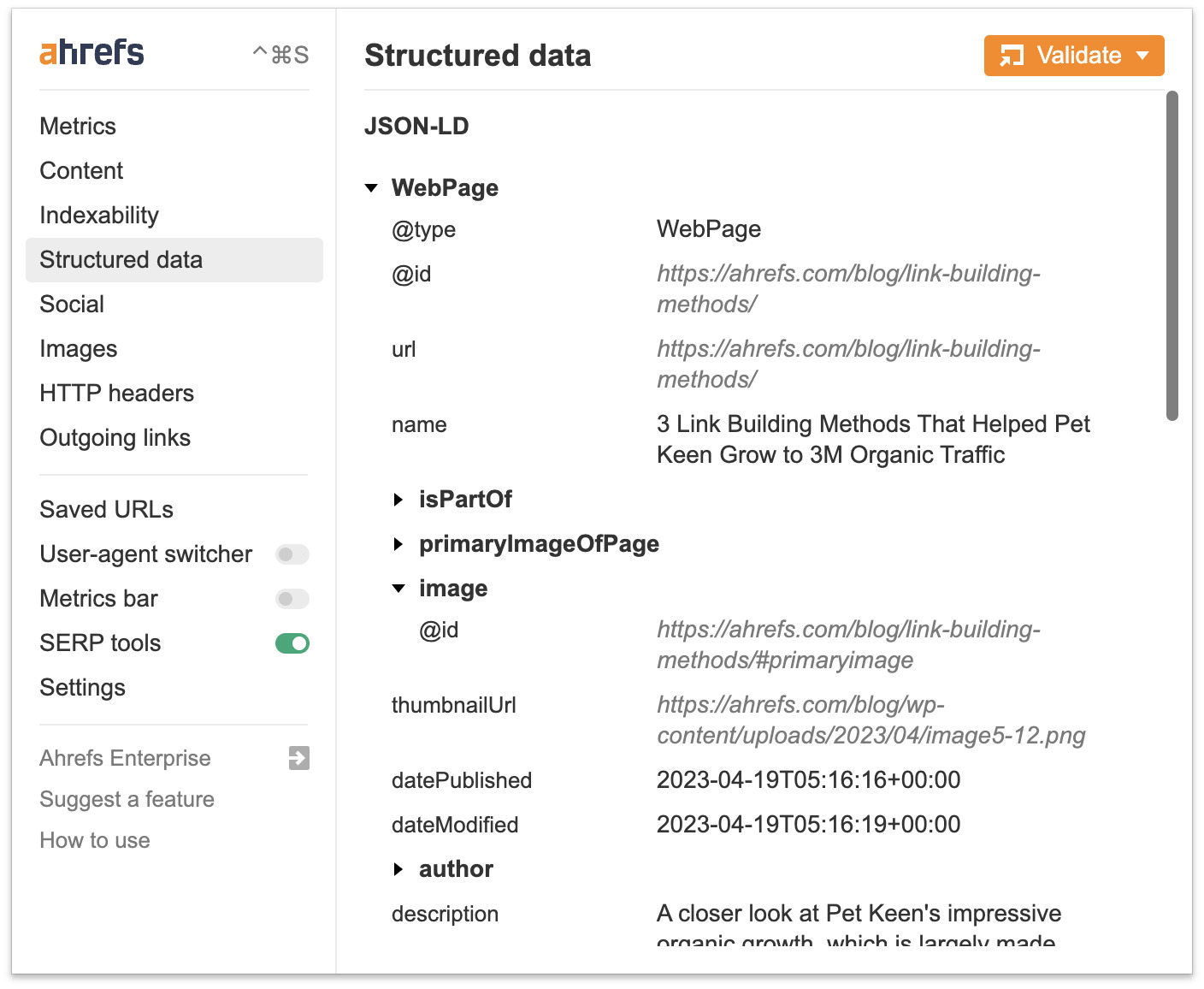Viewport: 1204px width, 989px height.
Task: Collapse the WebPage section
Action: point(371,188)
